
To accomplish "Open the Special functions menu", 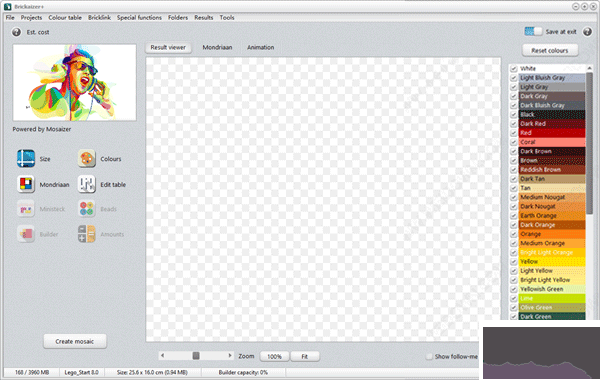I will click(139, 18).
